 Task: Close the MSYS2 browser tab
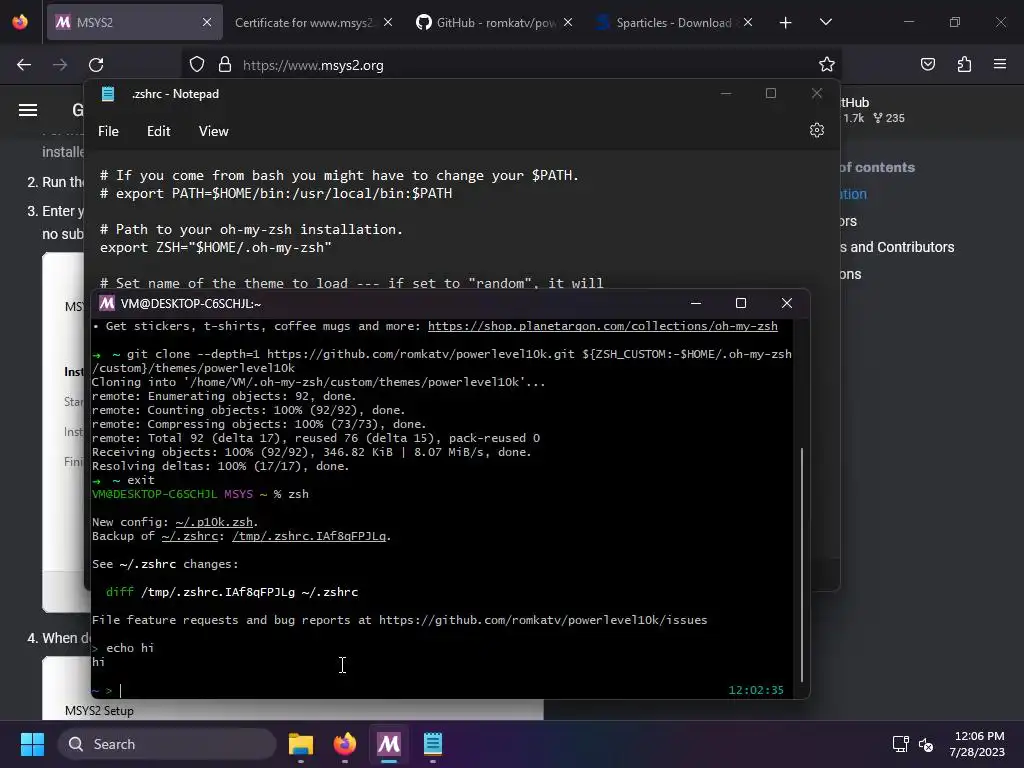(x=207, y=22)
